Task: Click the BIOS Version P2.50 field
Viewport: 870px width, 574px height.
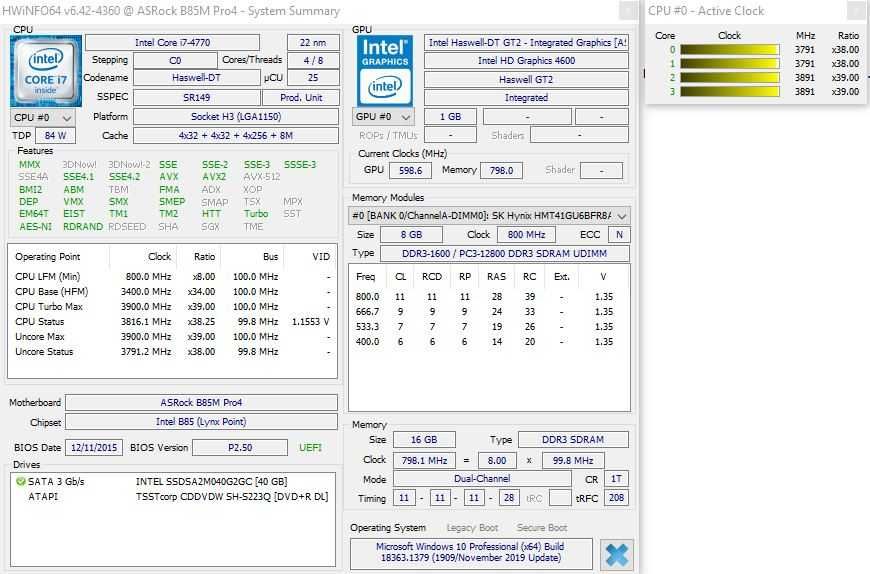Action: [x=240, y=448]
